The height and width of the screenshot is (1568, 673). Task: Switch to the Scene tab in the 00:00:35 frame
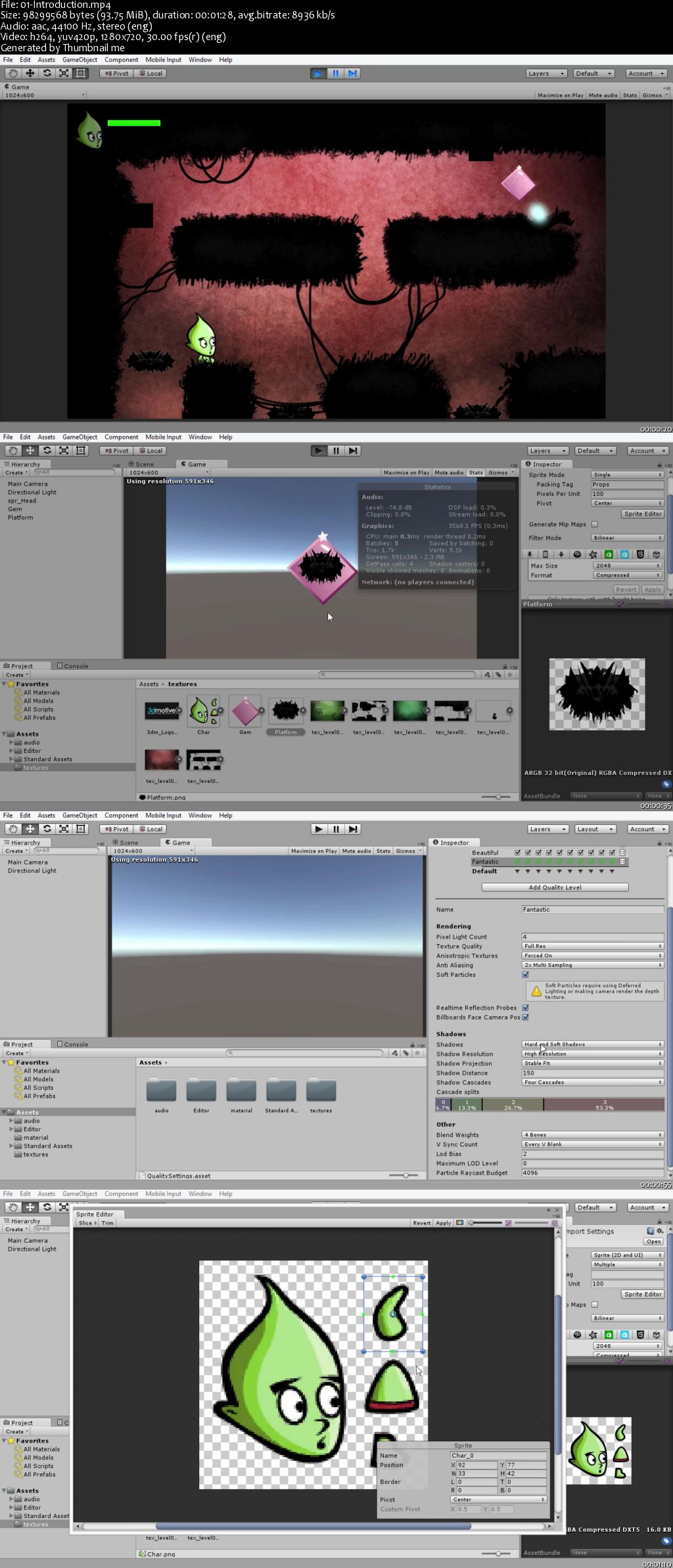(141, 464)
